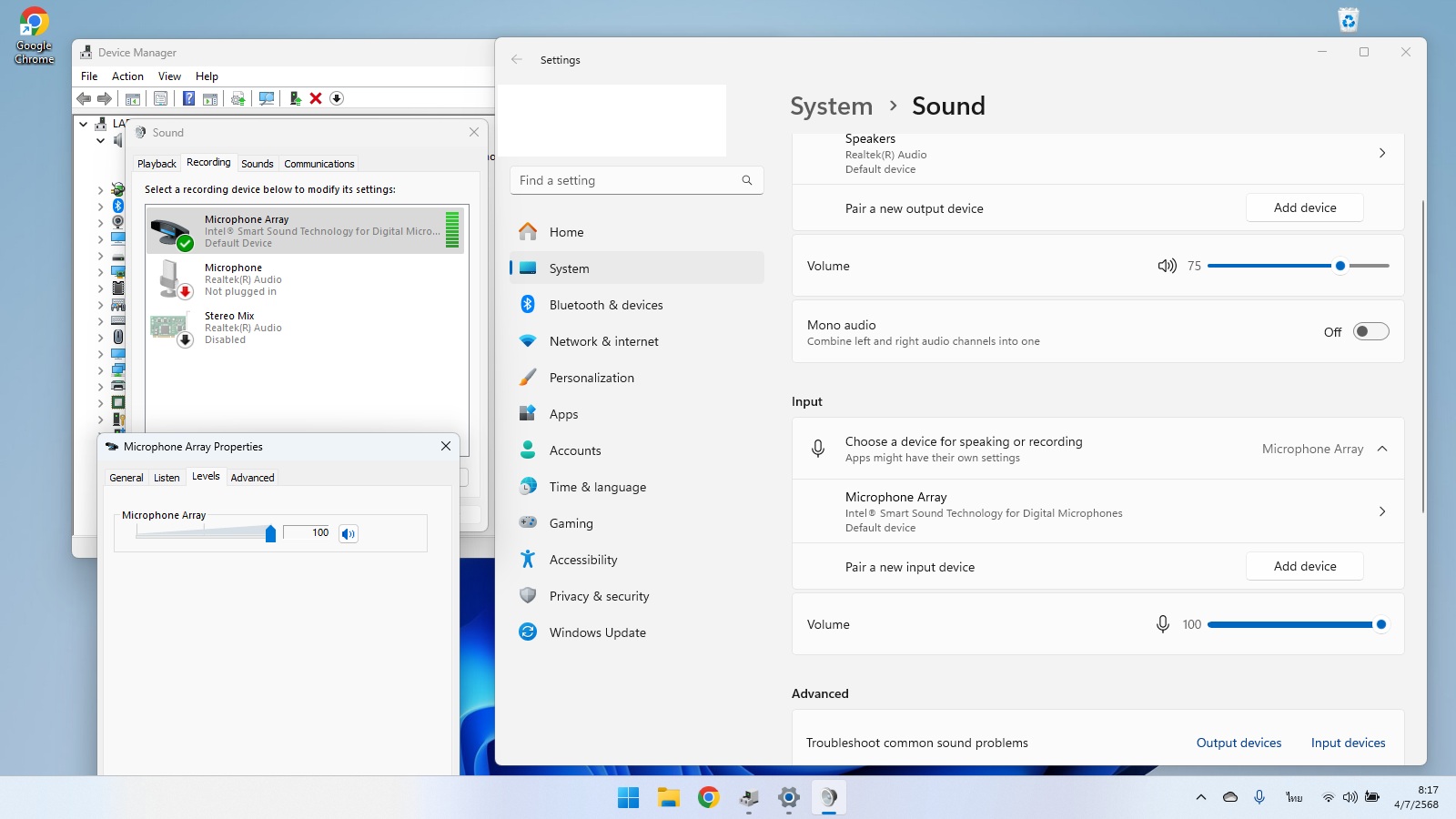1456x819 pixels.
Task: Open Speakers output device details chevron
Action: pos(1382,153)
